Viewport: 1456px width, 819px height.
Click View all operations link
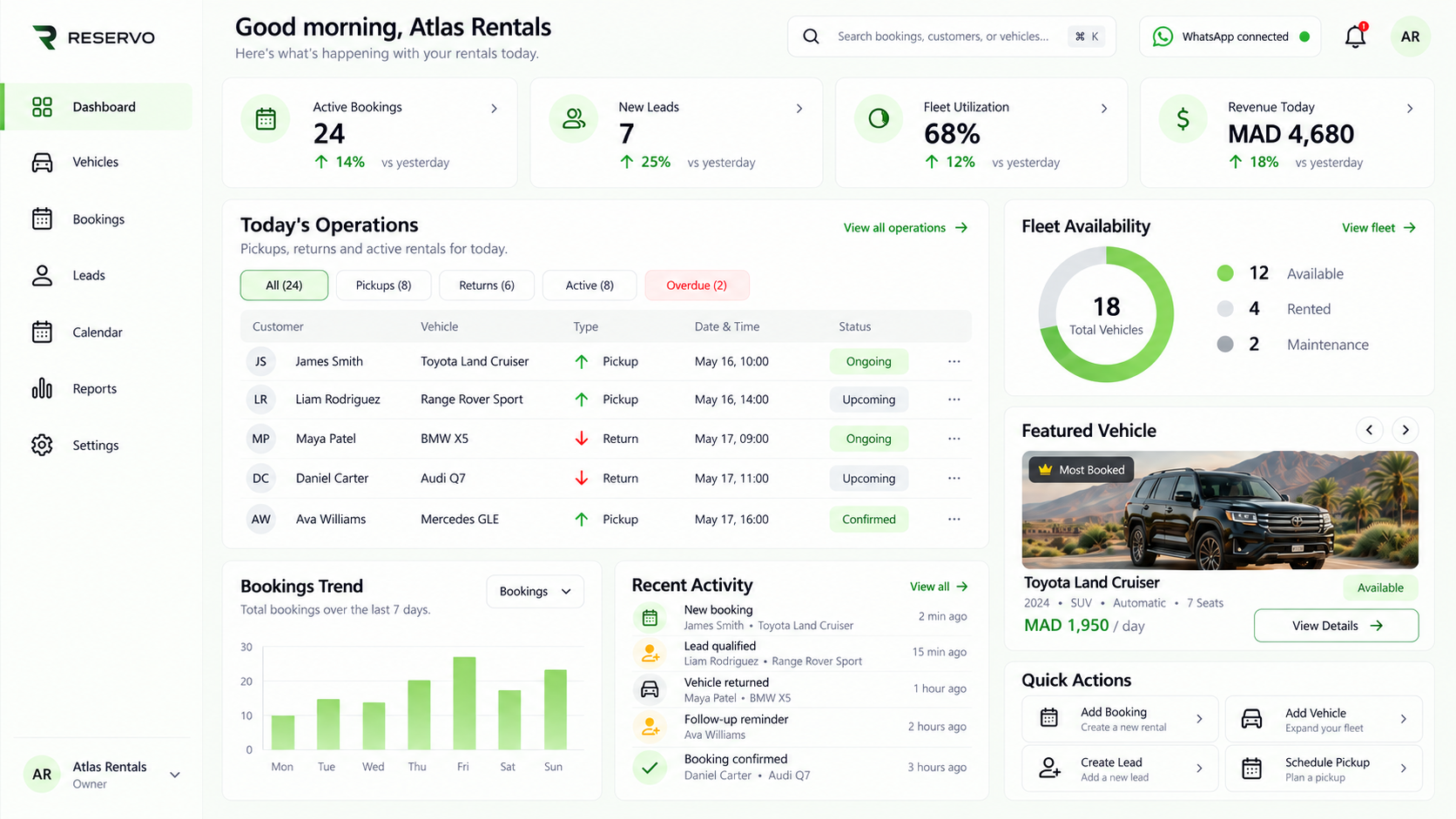point(906,228)
